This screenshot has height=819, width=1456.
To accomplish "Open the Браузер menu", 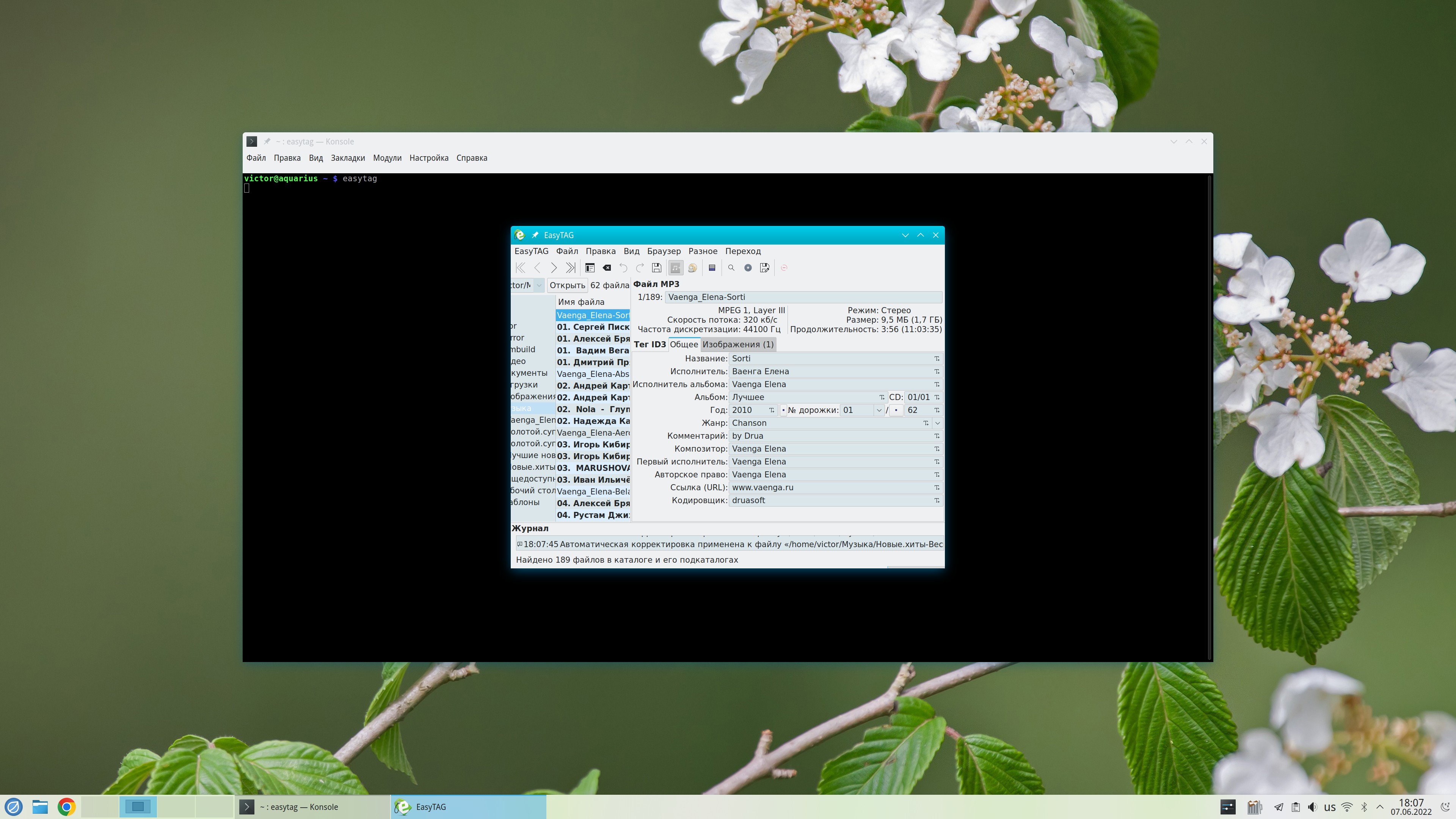I will (664, 251).
